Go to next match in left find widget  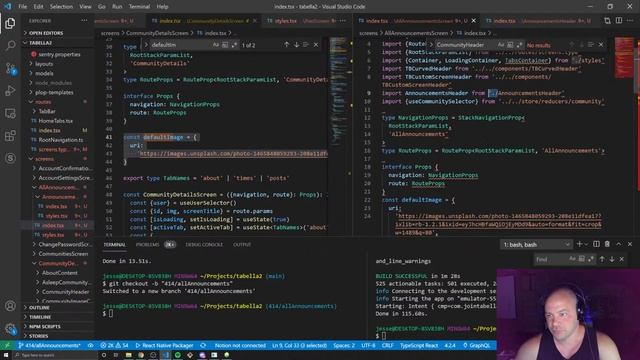click(296, 45)
